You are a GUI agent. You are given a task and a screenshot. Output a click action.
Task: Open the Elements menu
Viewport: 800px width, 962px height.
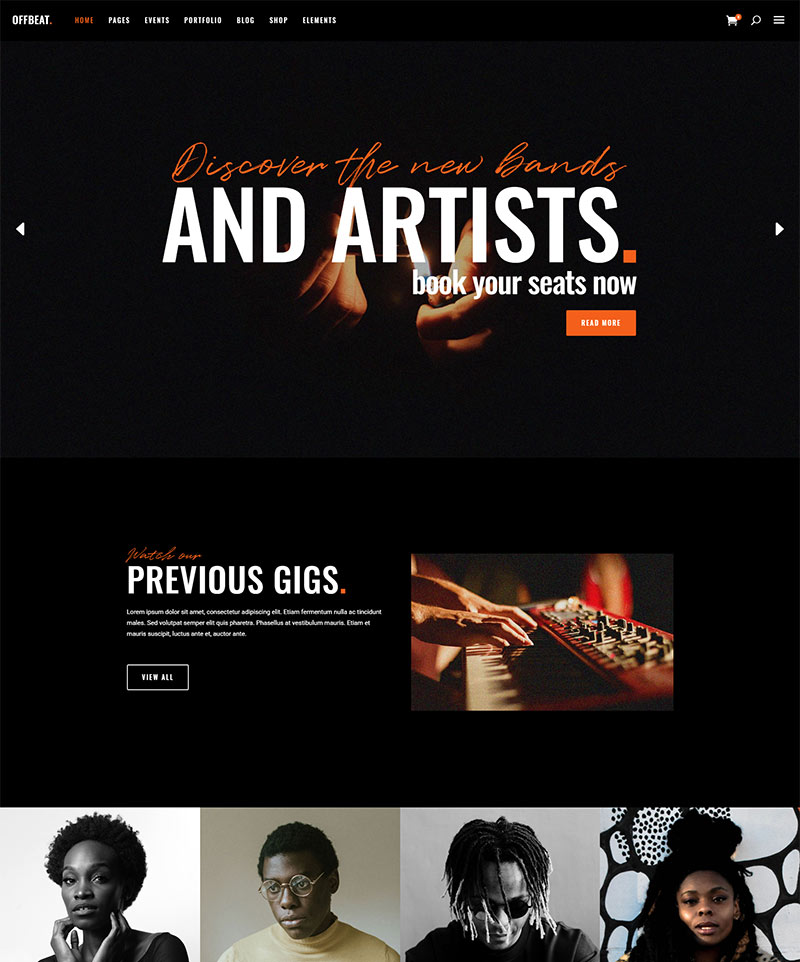coord(320,20)
